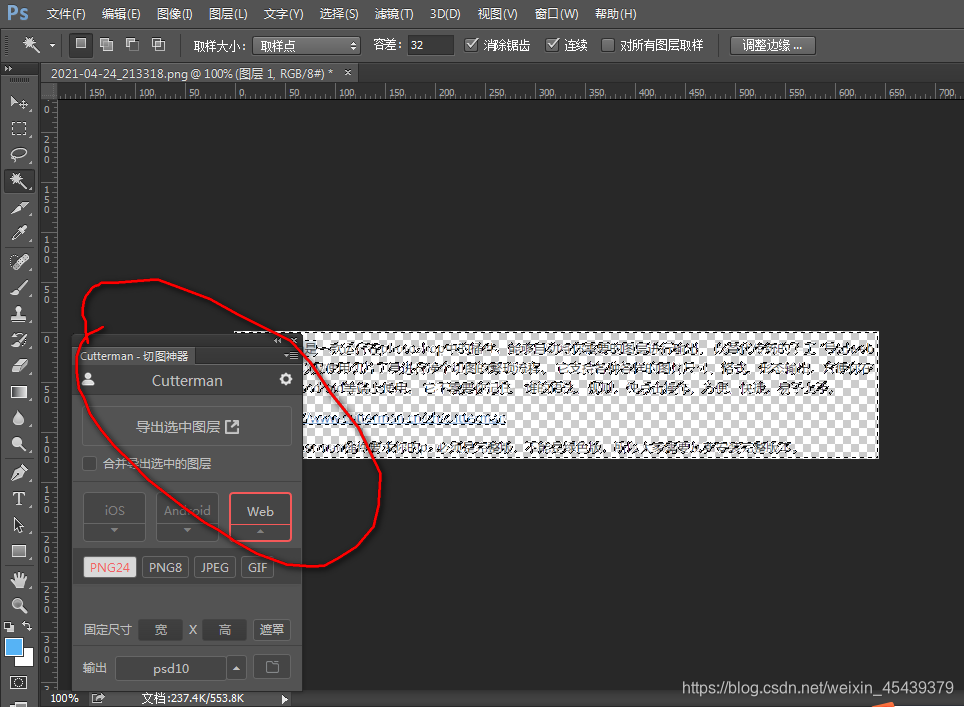This screenshot has width=964, height=707.
Task: Select the Eyedropper tool
Action: tap(19, 234)
